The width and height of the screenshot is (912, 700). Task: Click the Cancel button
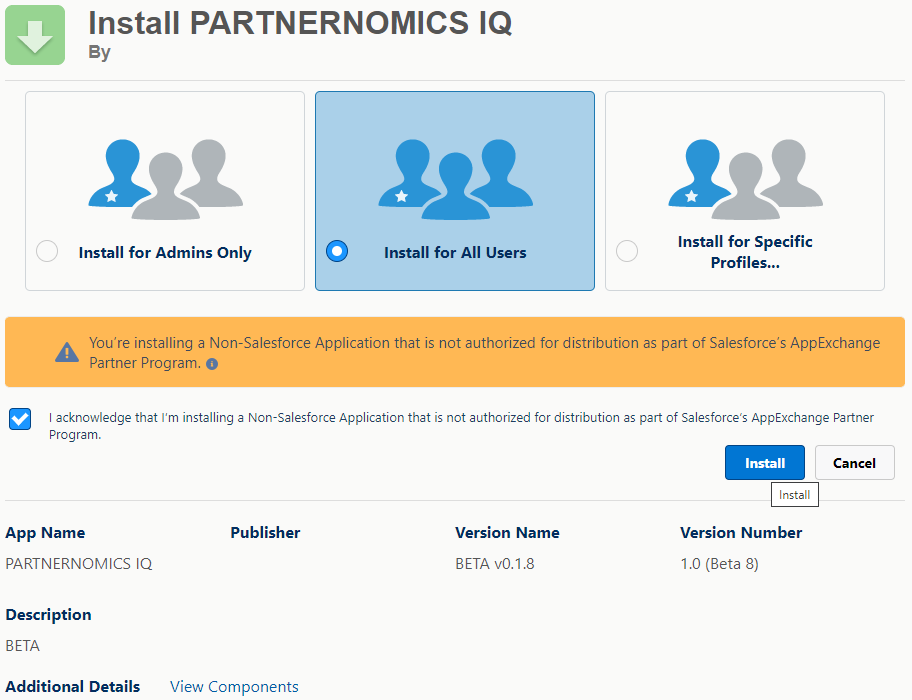(854, 463)
